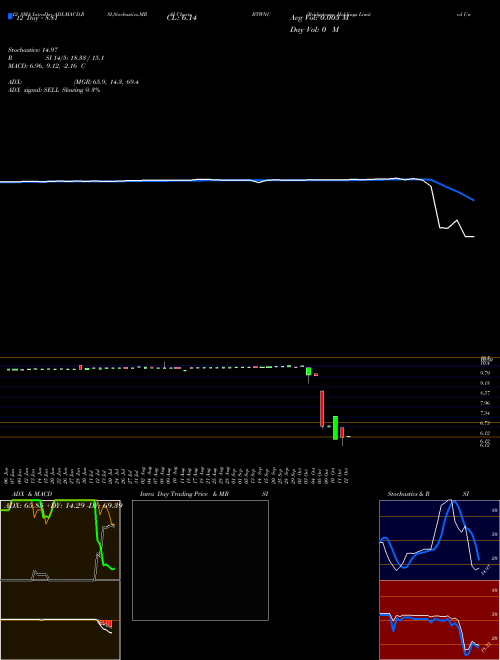This screenshot has width=500, height=660.
Task: Click the large red candlestick of the price drop
Action: click(x=322, y=409)
